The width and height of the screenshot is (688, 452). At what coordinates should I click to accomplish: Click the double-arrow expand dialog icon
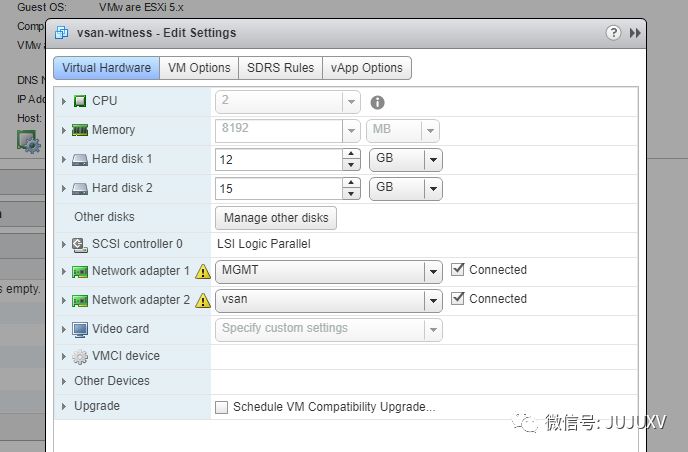[635, 33]
